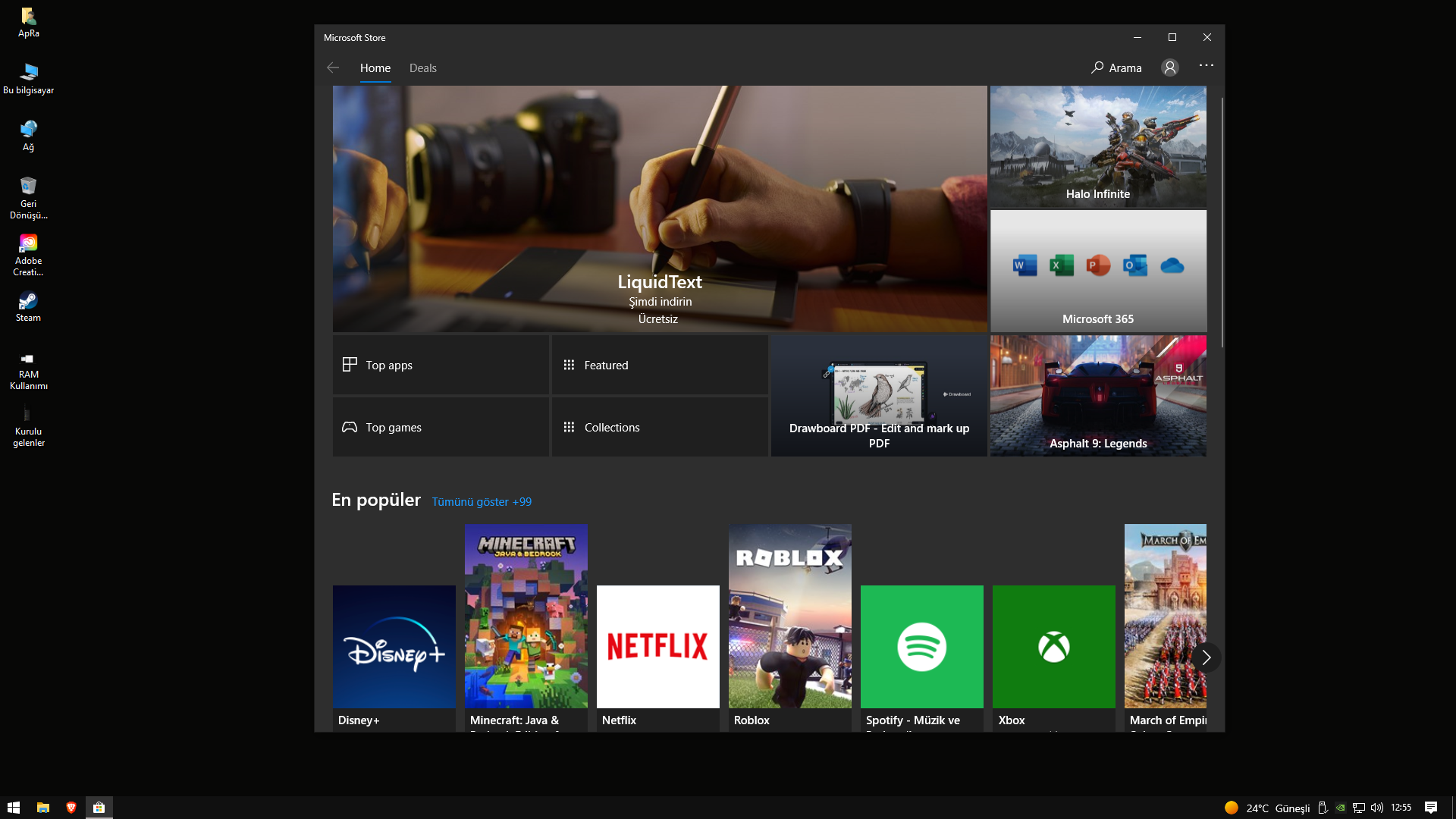The image size is (1456, 819).
Task: Select the Bu bilgisayar desktop icon
Action: (29, 79)
